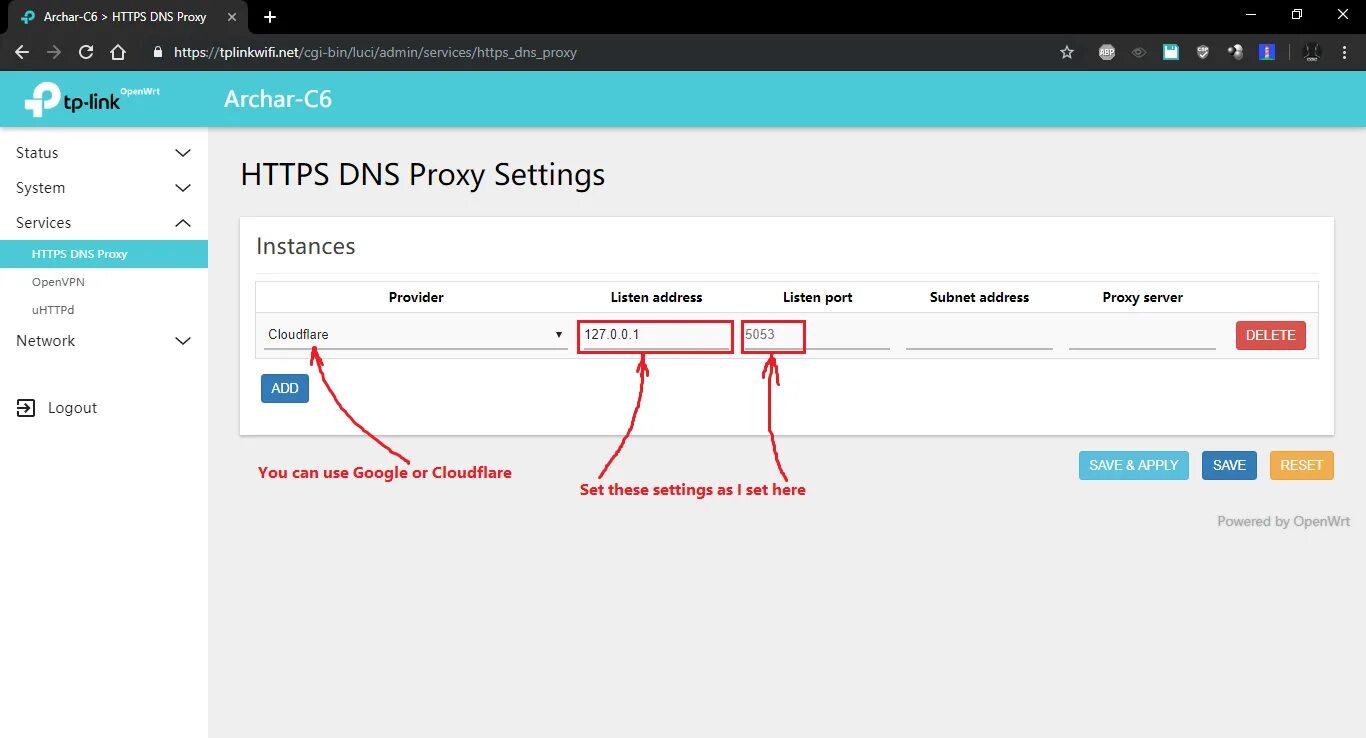Add a new proxy instance
Screen dimensions: 1366x738
(285, 388)
